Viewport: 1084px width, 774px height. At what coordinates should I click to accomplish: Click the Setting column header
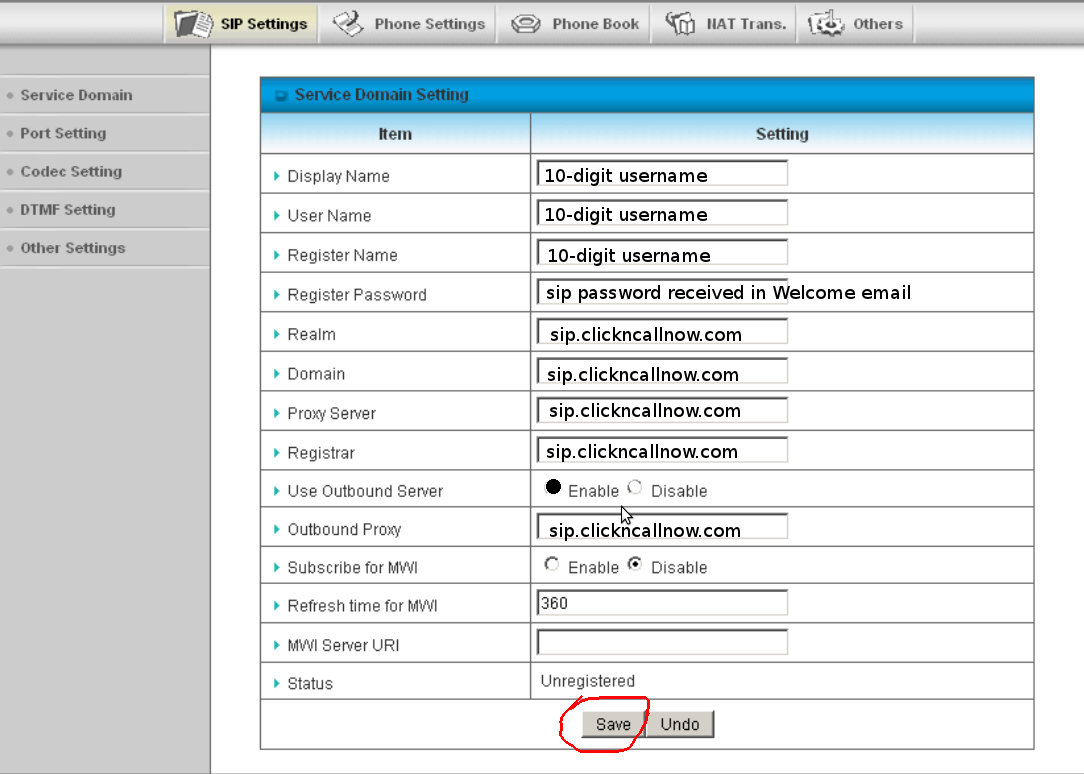[x=782, y=134]
